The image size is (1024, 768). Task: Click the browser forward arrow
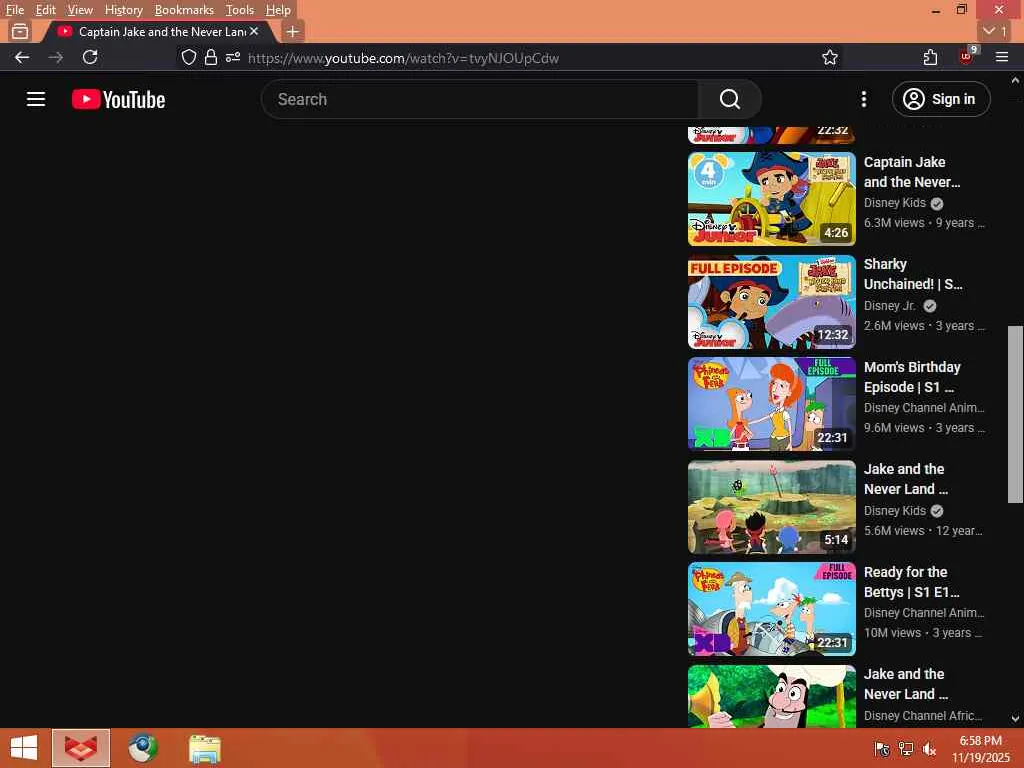click(x=56, y=57)
